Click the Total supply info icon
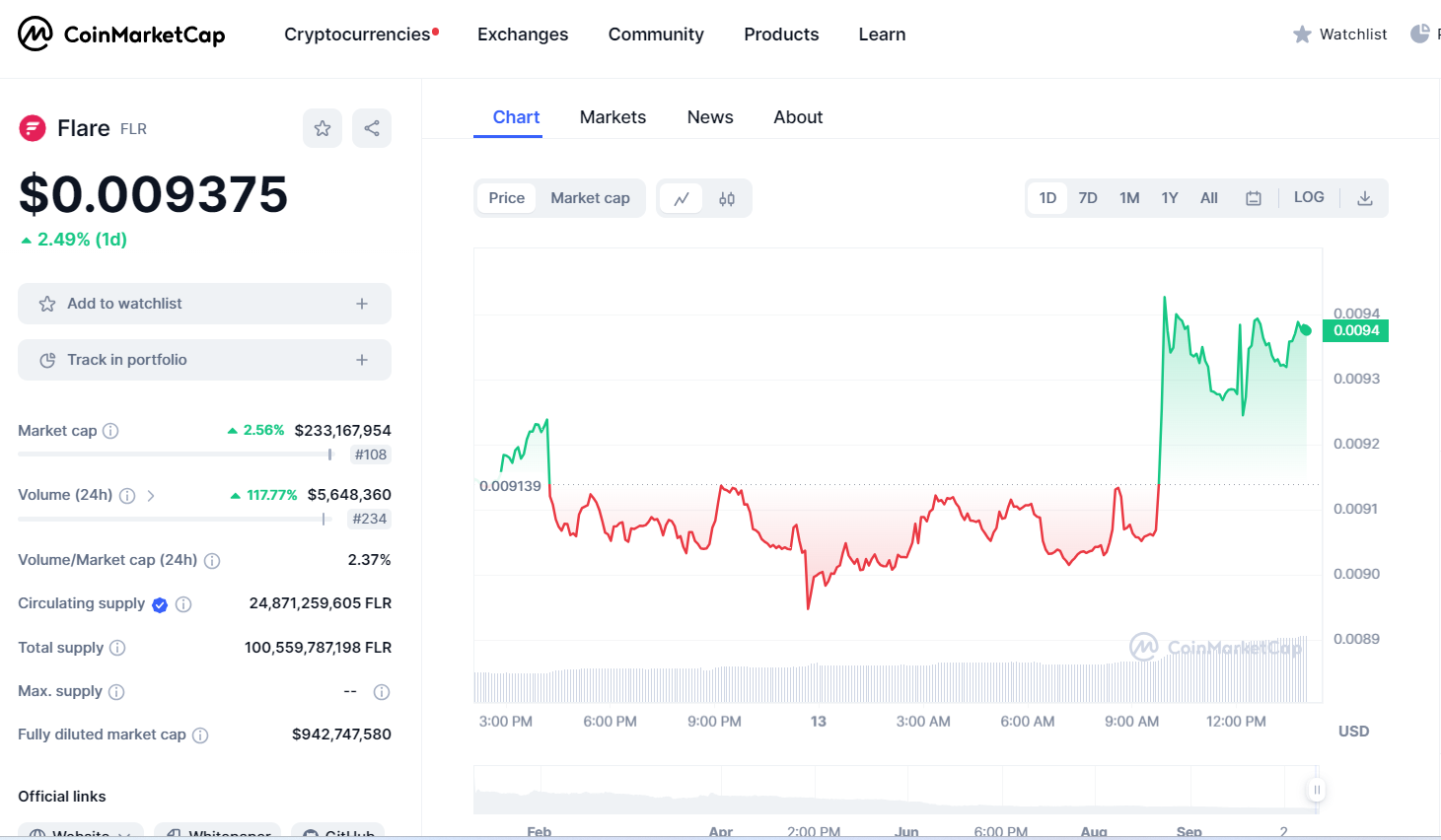The height and width of the screenshot is (840, 1441). (x=117, y=648)
